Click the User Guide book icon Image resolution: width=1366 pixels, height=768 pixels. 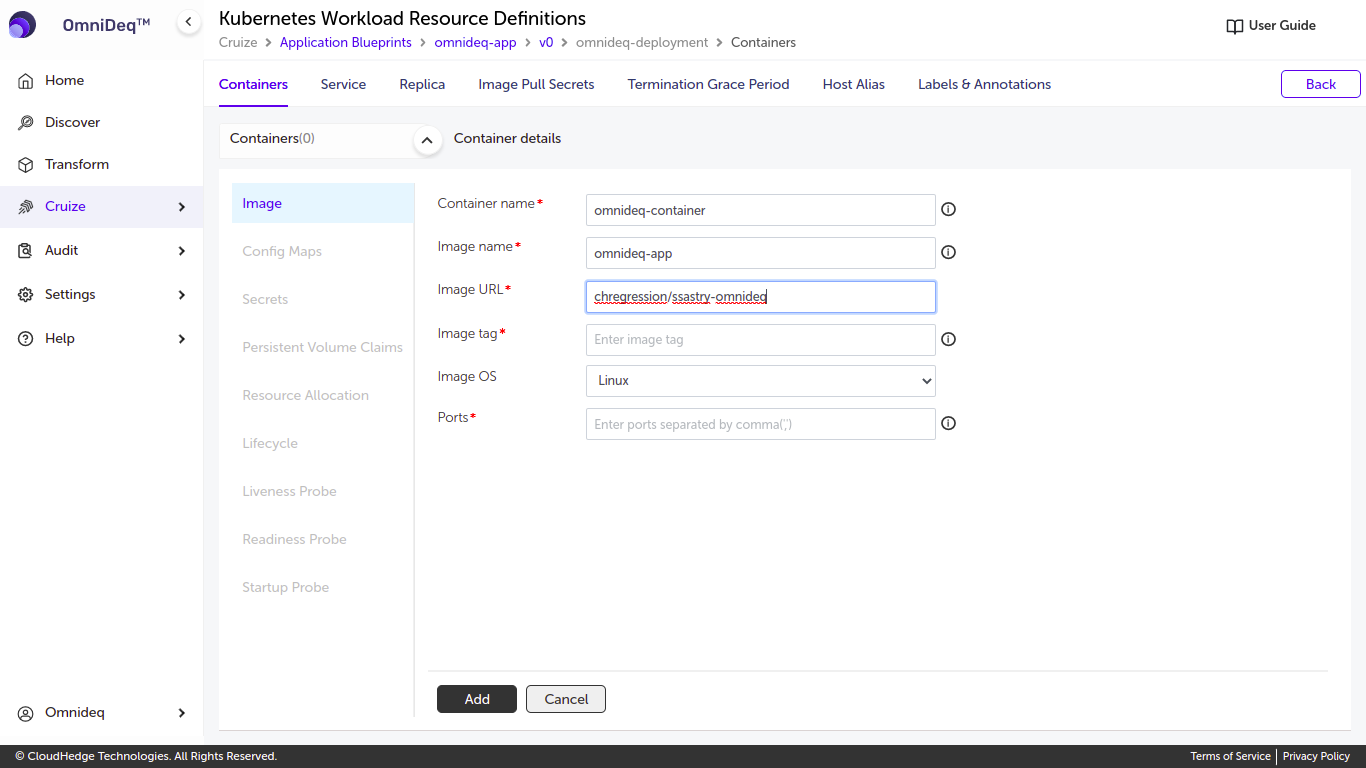pyautogui.click(x=1235, y=26)
